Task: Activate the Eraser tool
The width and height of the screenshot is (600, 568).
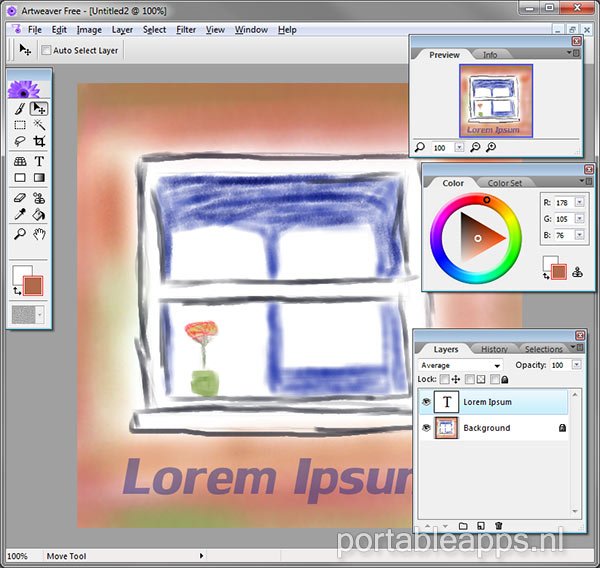Action: (x=20, y=197)
